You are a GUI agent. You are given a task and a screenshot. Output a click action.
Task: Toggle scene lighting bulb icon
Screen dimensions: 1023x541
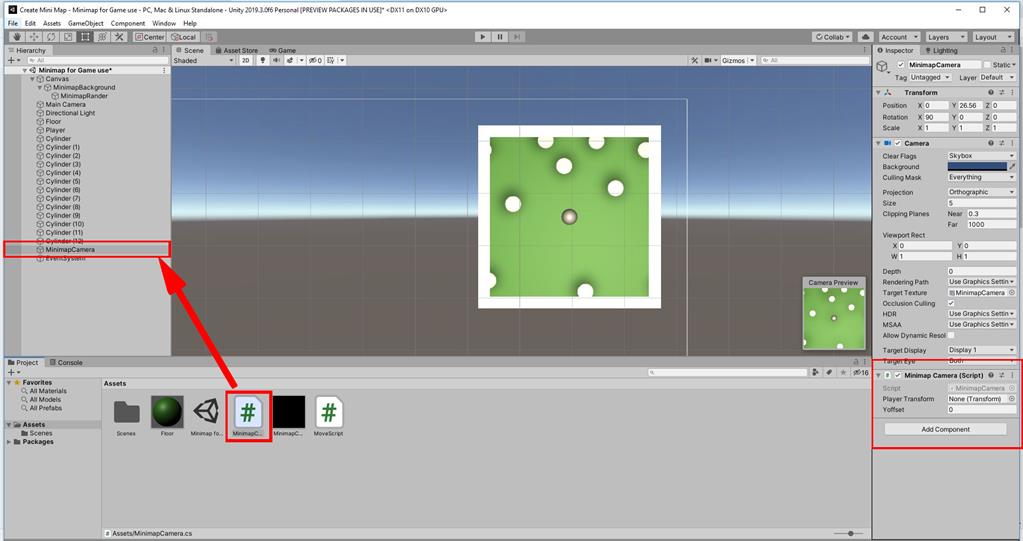[x=262, y=60]
